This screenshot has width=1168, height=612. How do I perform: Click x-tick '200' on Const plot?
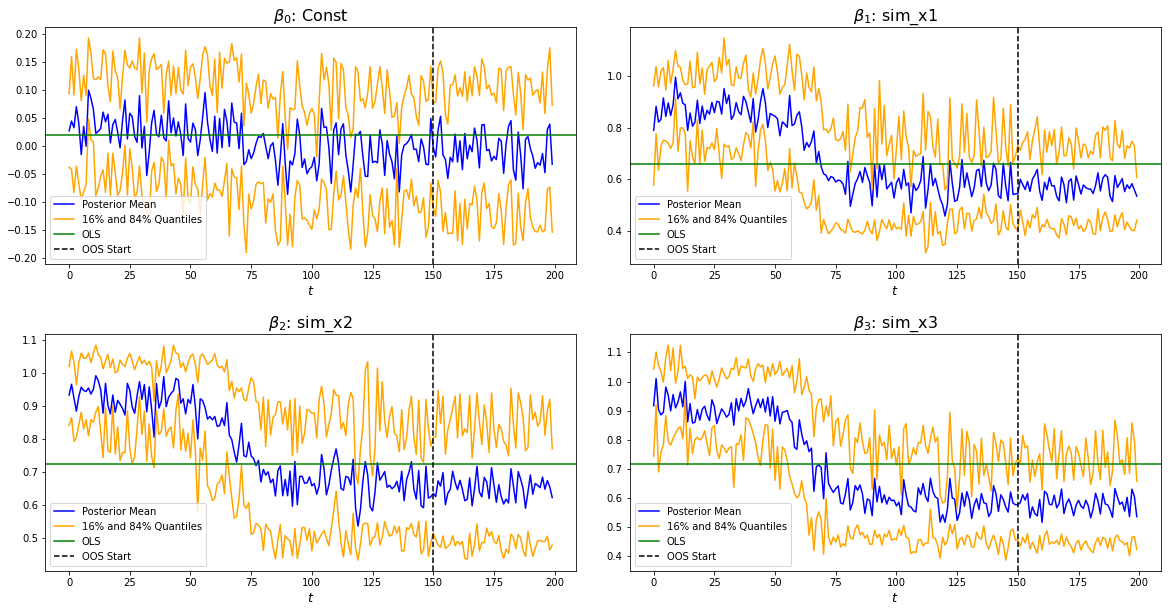click(554, 275)
